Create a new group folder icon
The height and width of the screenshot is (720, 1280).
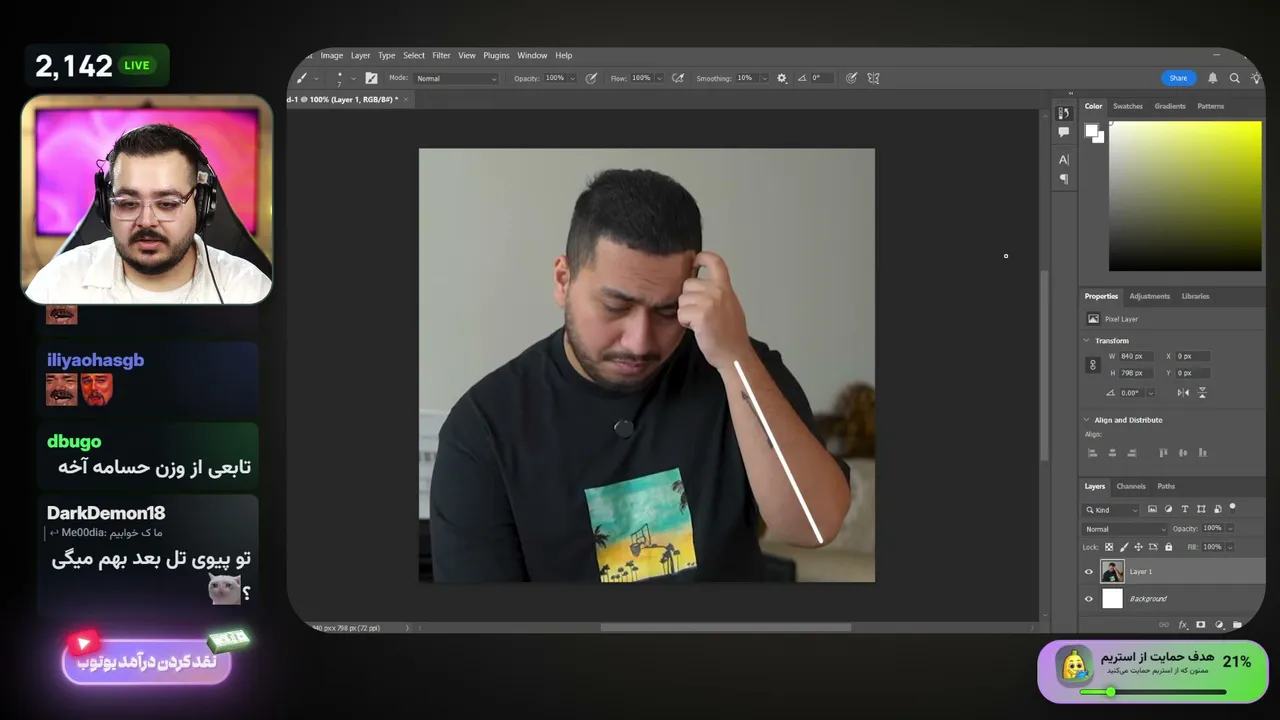[1237, 625]
